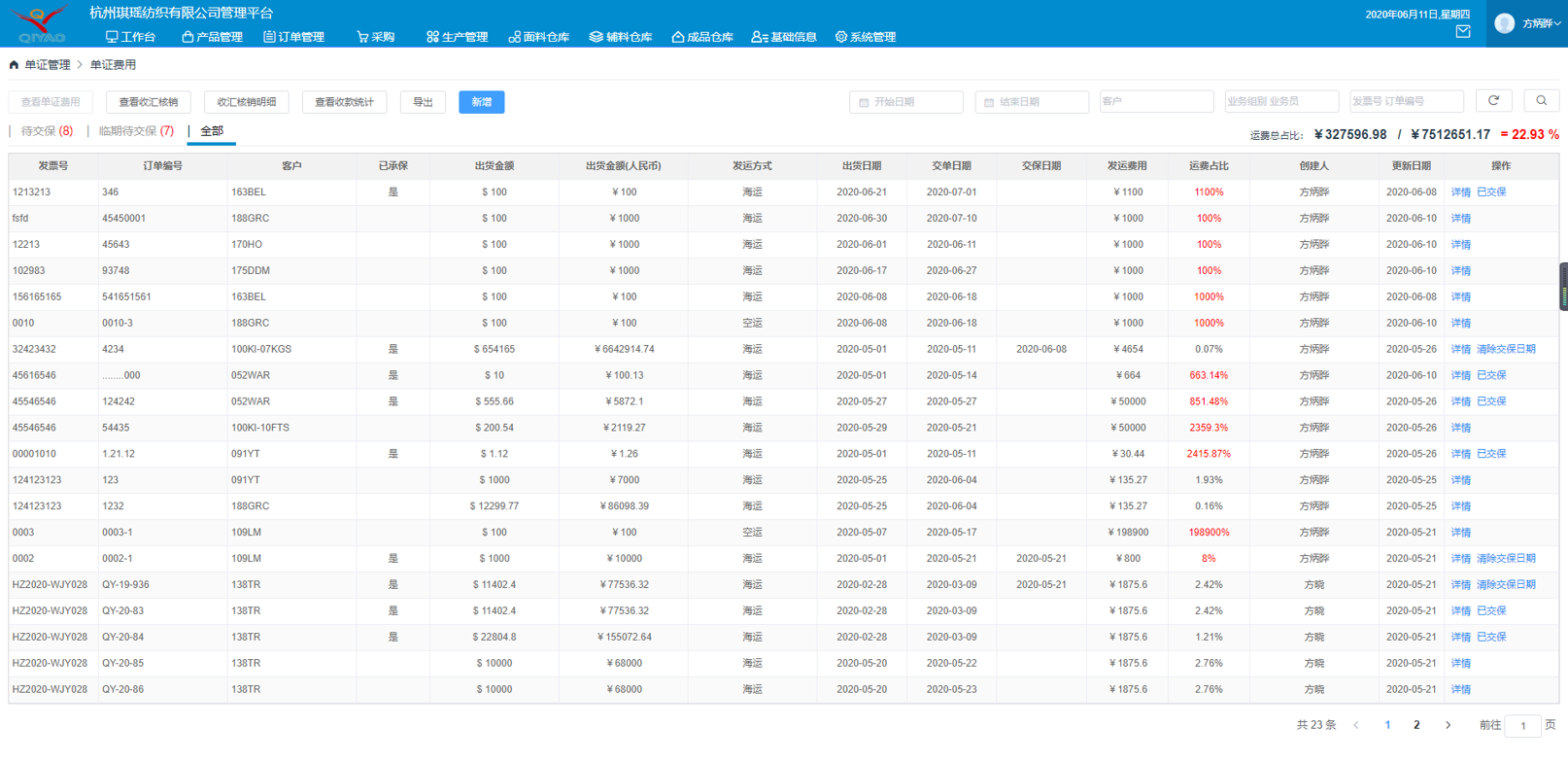Open the 工作台 monitor icon menu
This screenshot has height=763, width=1568.
(x=130, y=37)
